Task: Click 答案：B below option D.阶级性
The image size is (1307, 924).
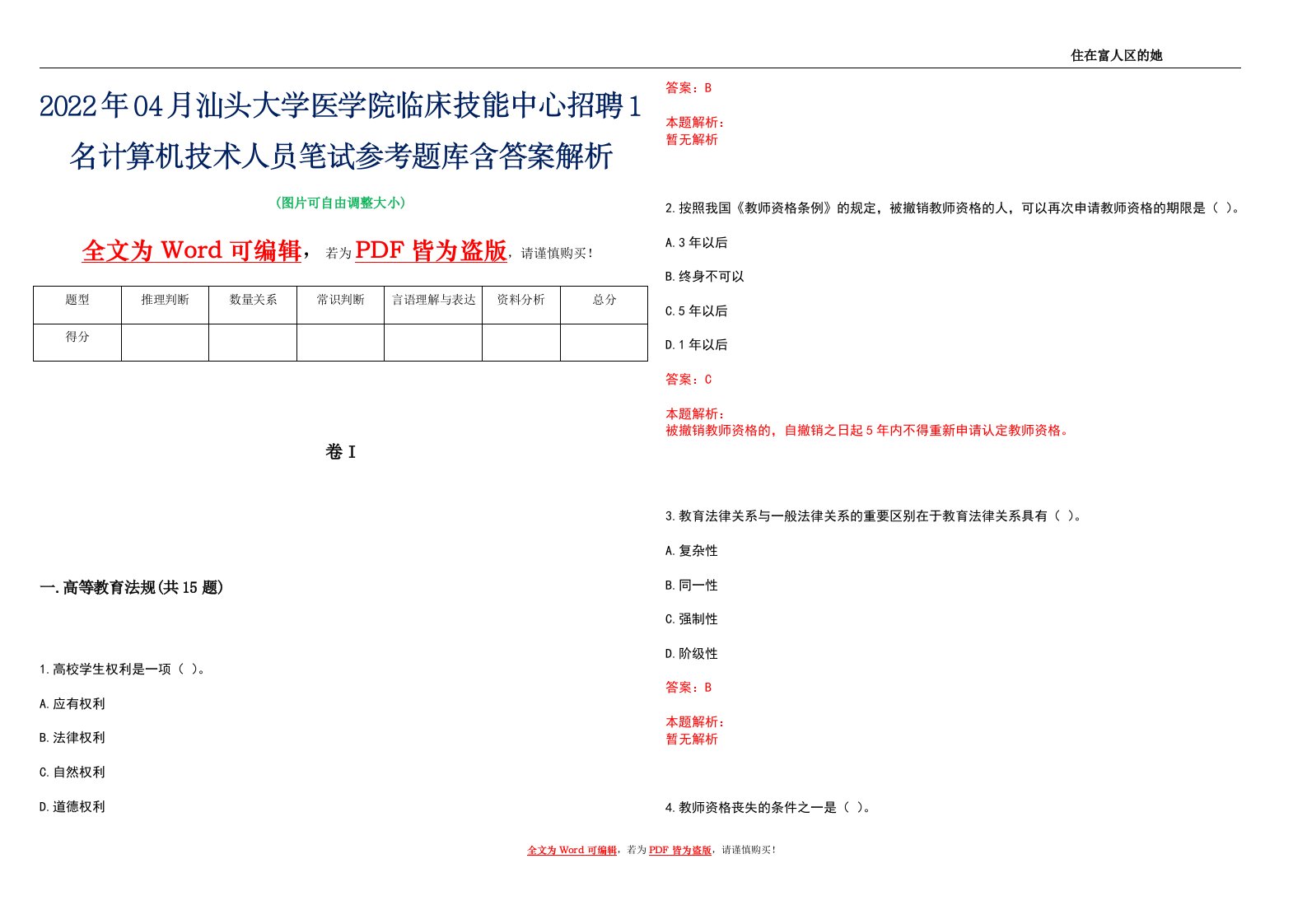Action: (689, 687)
